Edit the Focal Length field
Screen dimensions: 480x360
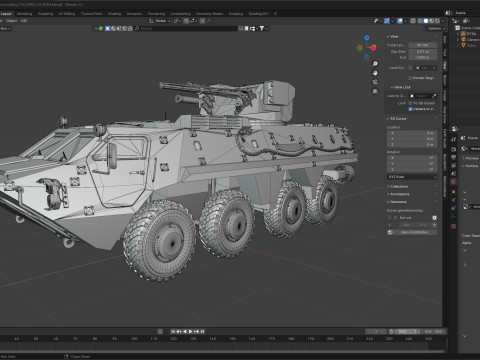[422, 45]
